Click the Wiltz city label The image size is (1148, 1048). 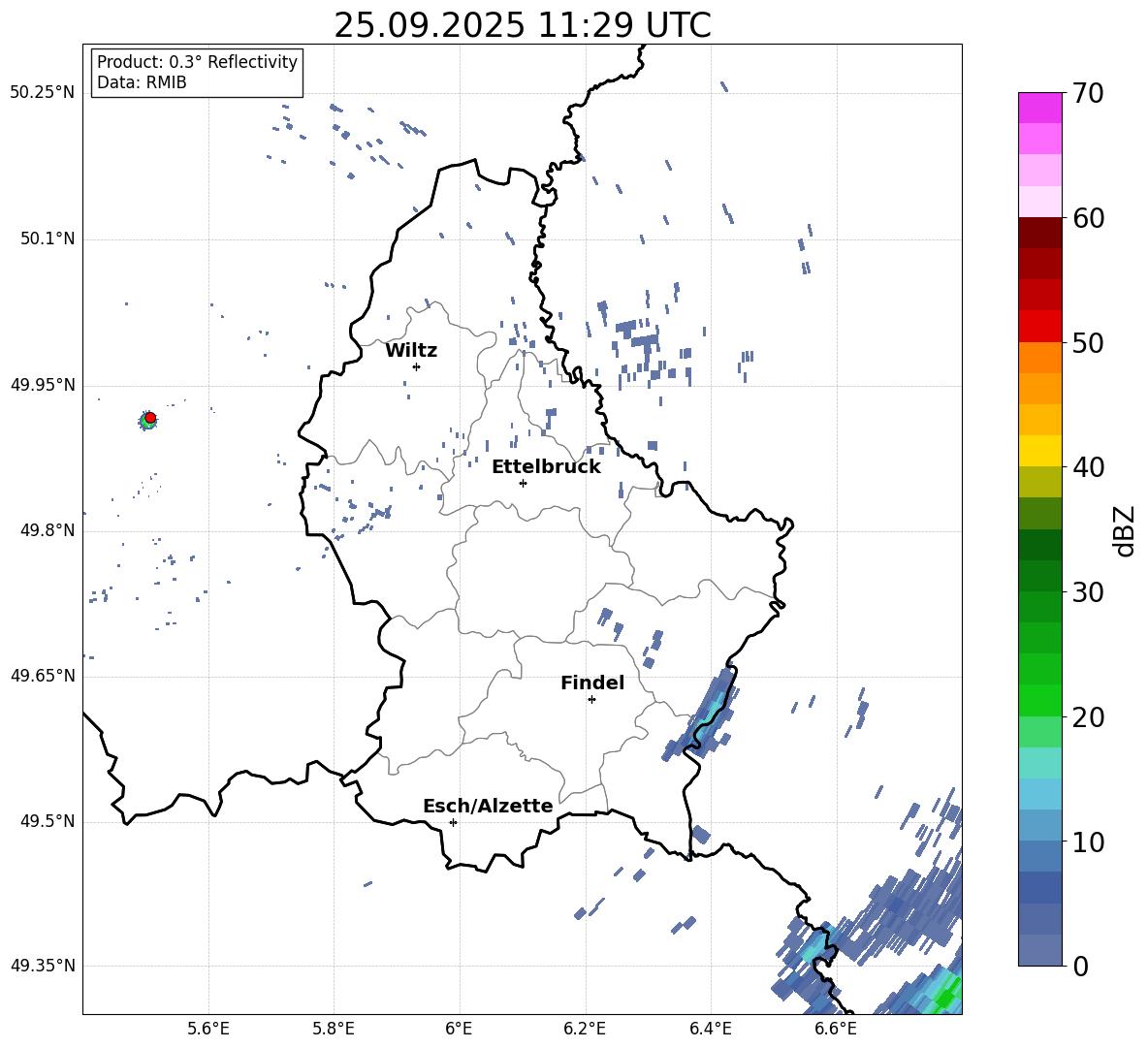click(x=411, y=351)
